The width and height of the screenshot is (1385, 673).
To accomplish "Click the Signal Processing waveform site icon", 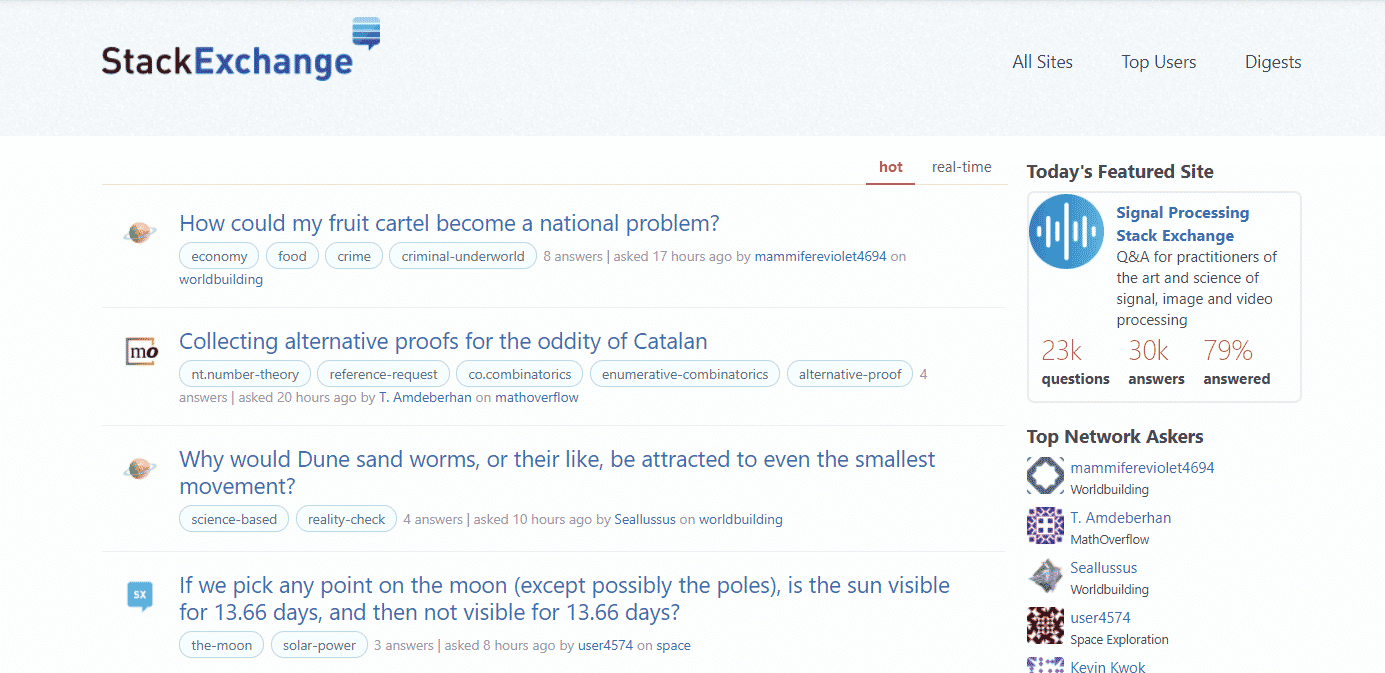I will [x=1065, y=231].
